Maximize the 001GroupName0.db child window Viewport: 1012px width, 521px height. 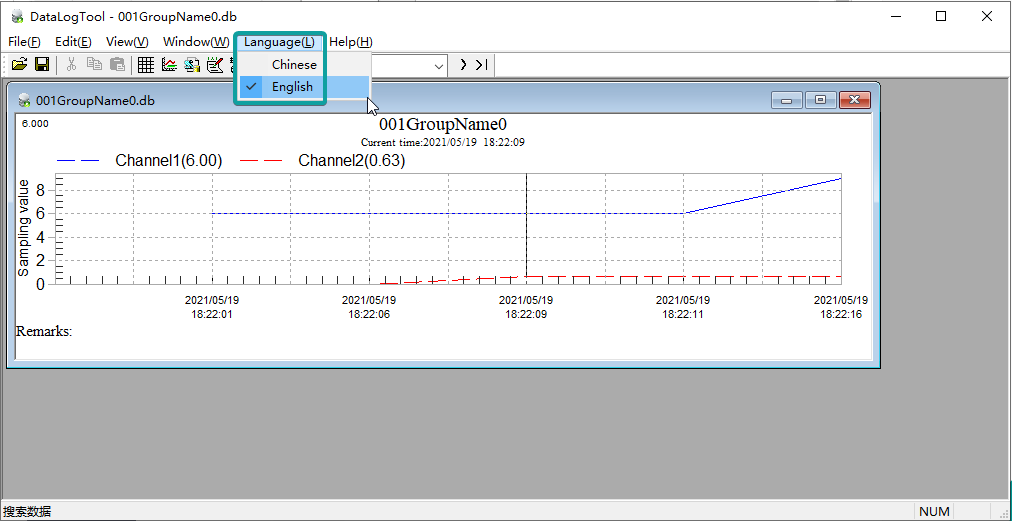coord(820,100)
